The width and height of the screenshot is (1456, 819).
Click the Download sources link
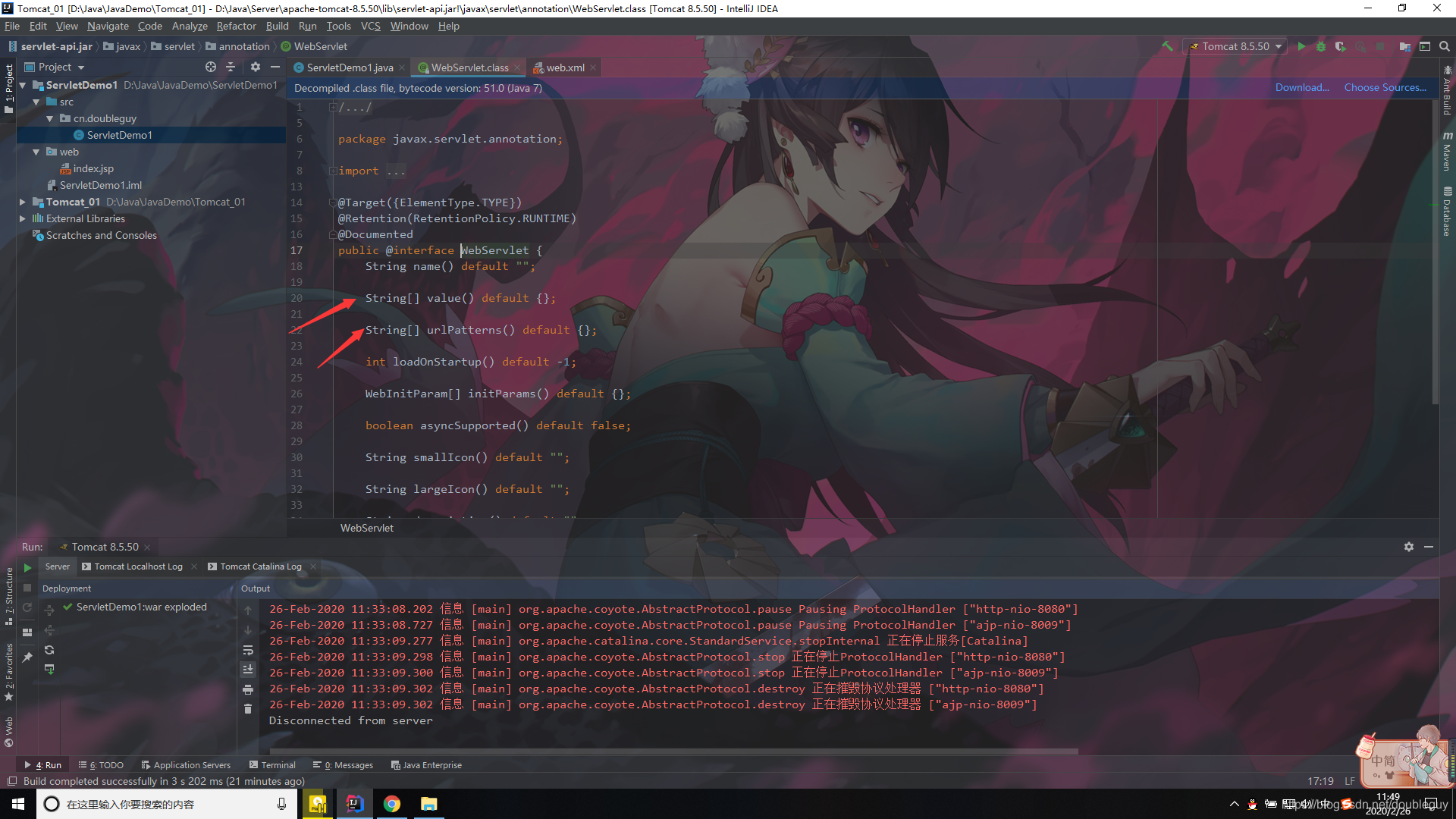pyautogui.click(x=1301, y=88)
